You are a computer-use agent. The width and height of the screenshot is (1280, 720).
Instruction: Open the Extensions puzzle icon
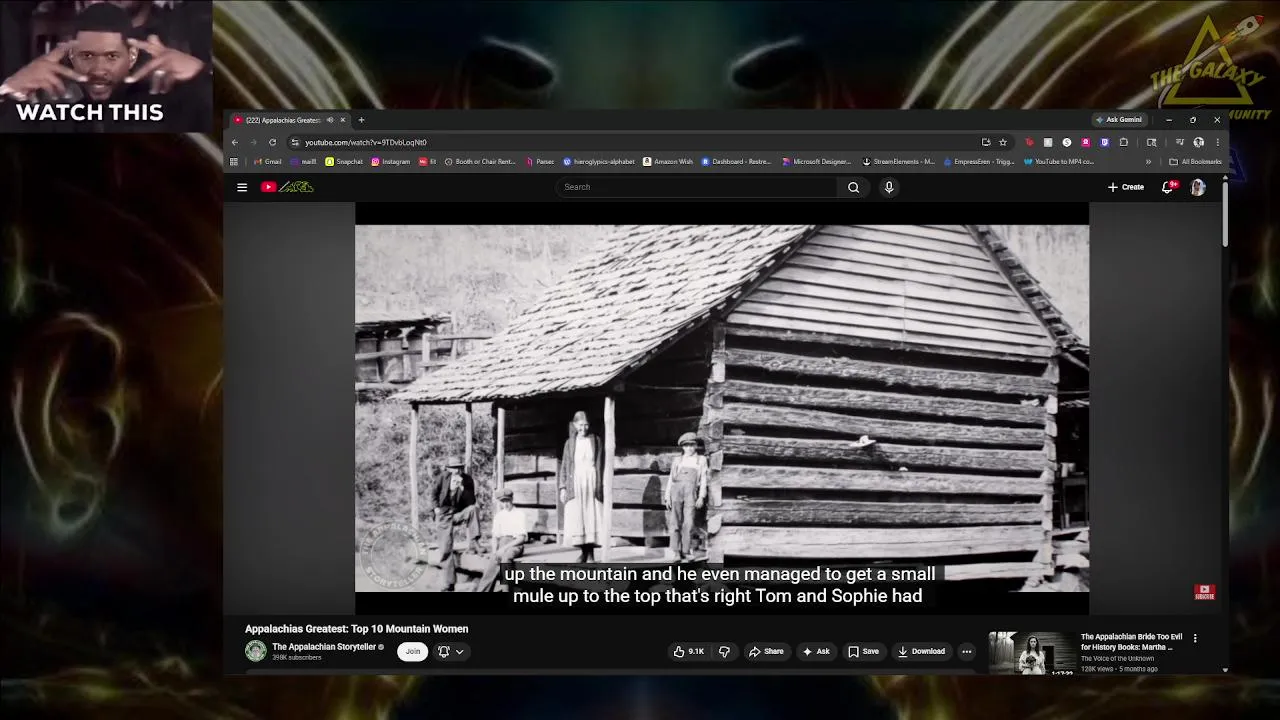click(x=1123, y=142)
